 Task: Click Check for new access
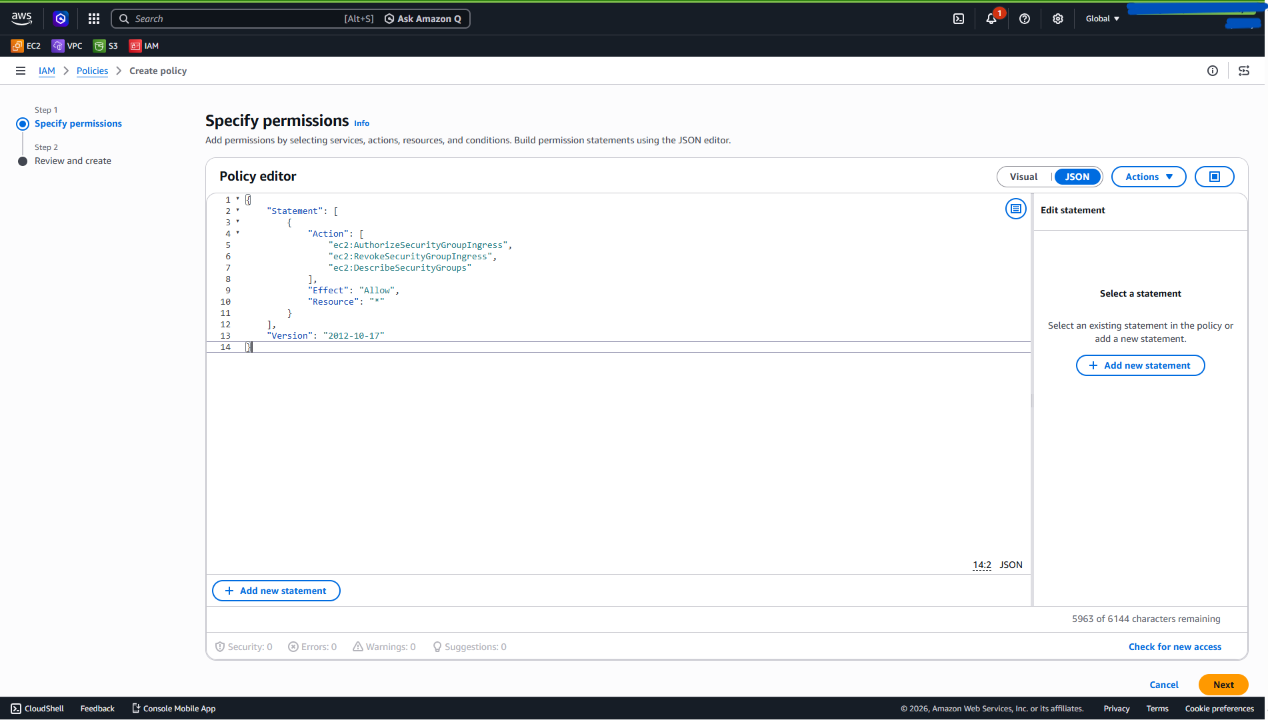[1175, 647]
